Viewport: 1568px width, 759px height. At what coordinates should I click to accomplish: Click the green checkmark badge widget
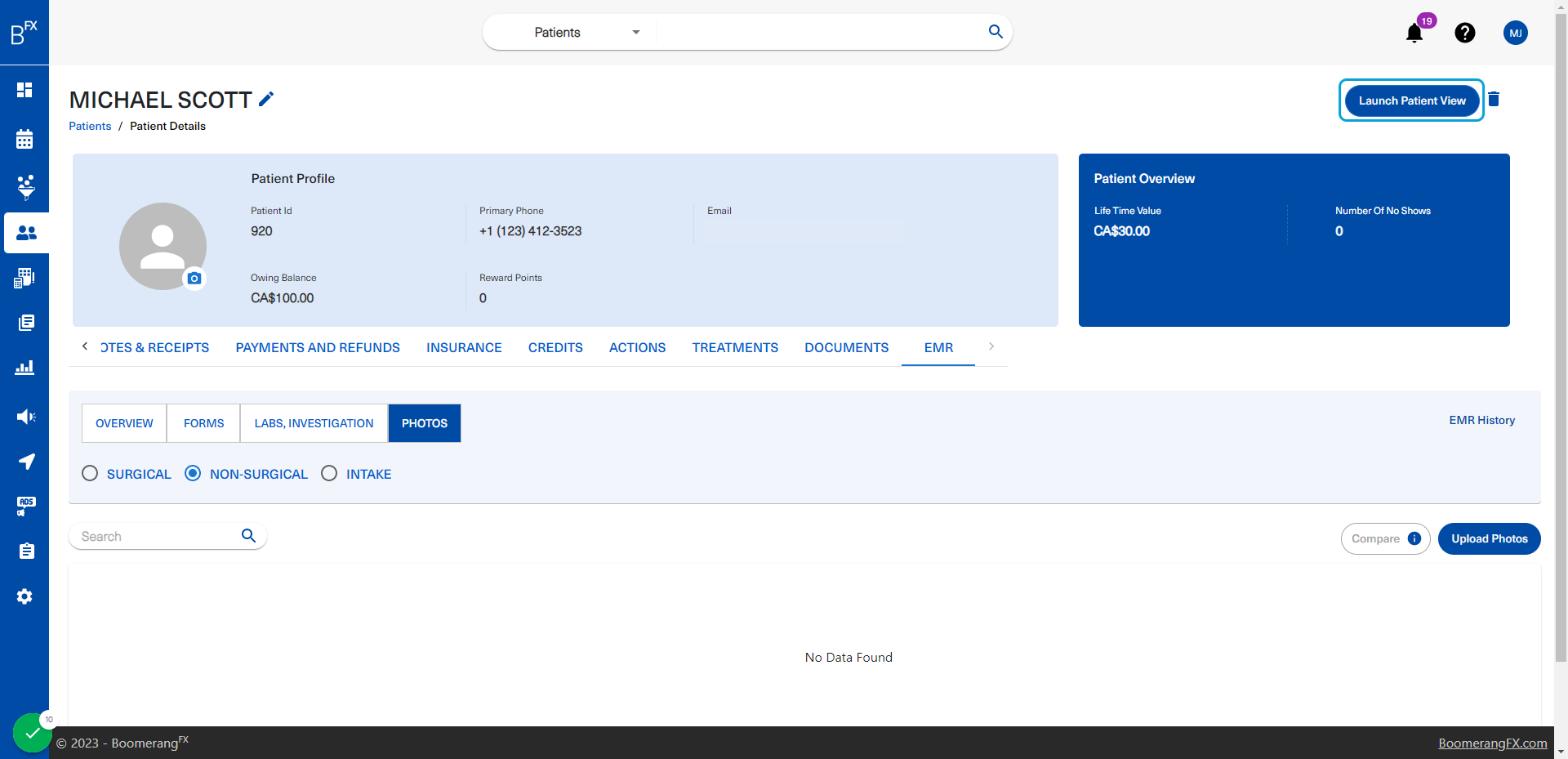[x=33, y=733]
